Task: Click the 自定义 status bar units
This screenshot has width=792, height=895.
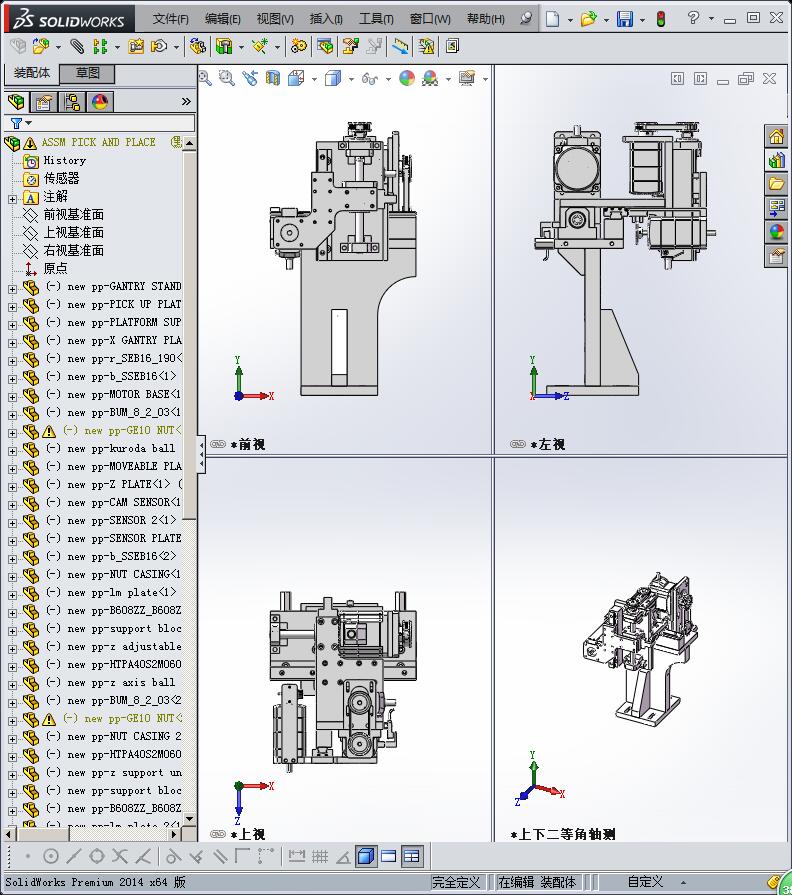Action: click(x=645, y=882)
